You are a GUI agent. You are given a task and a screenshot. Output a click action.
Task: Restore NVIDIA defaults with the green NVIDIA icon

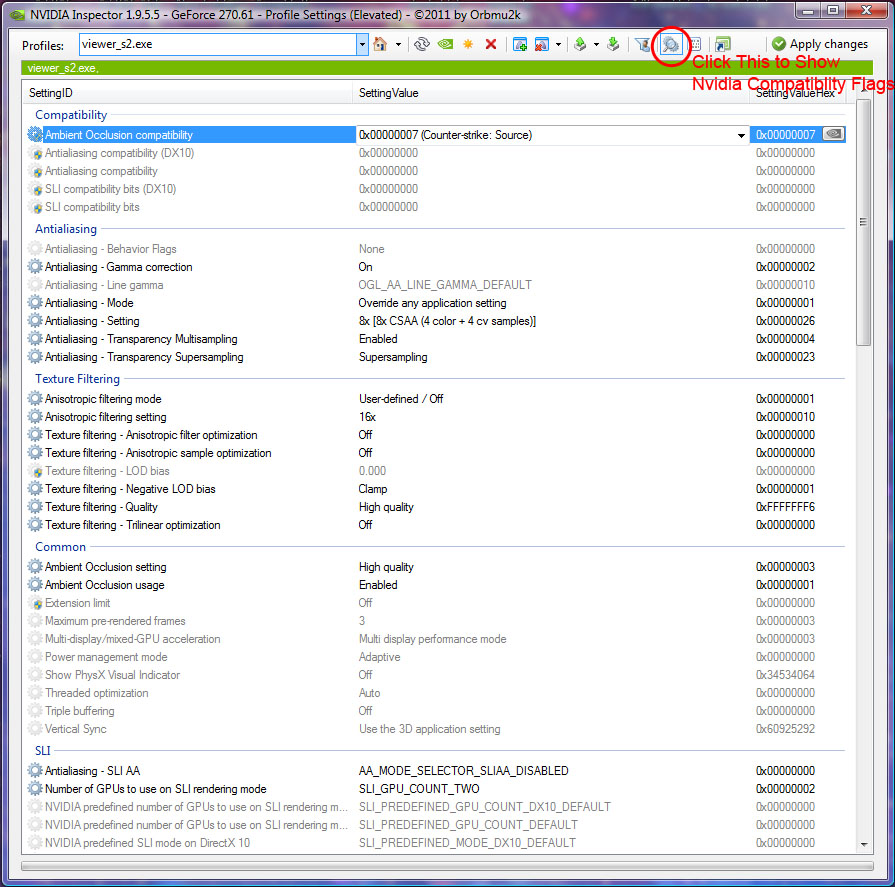click(x=445, y=44)
